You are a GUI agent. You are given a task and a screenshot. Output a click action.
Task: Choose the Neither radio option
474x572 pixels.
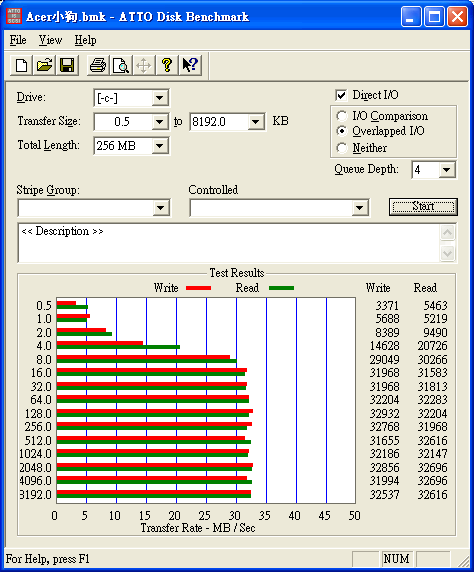pyautogui.click(x=342, y=148)
